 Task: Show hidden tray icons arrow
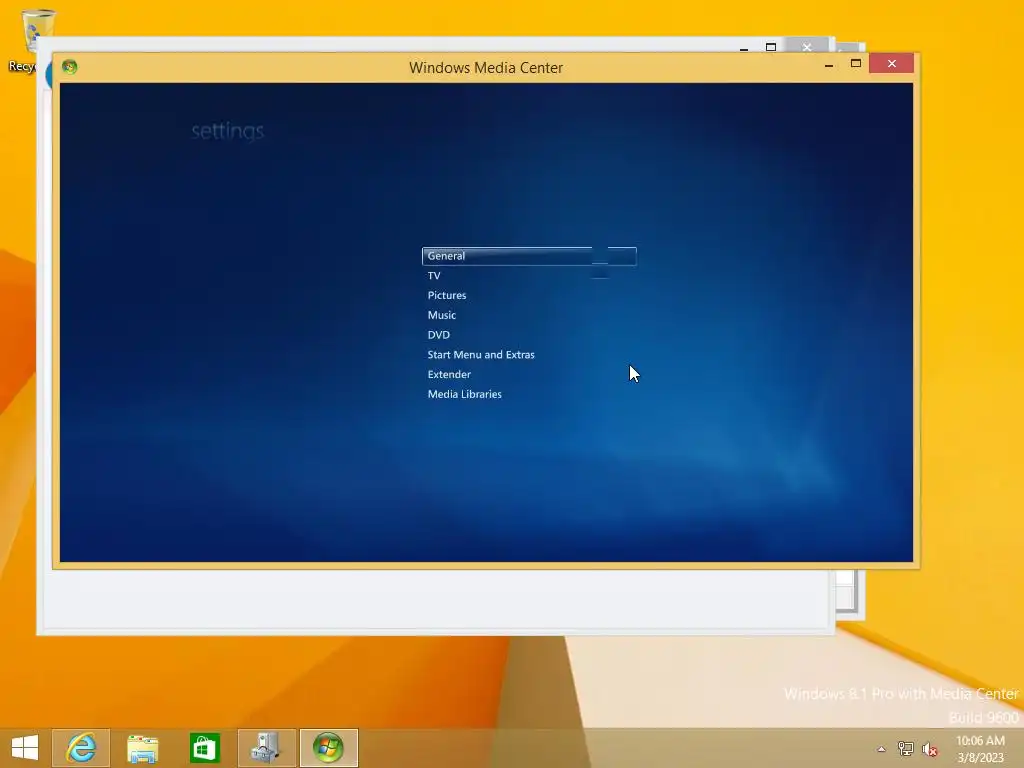[x=882, y=749]
